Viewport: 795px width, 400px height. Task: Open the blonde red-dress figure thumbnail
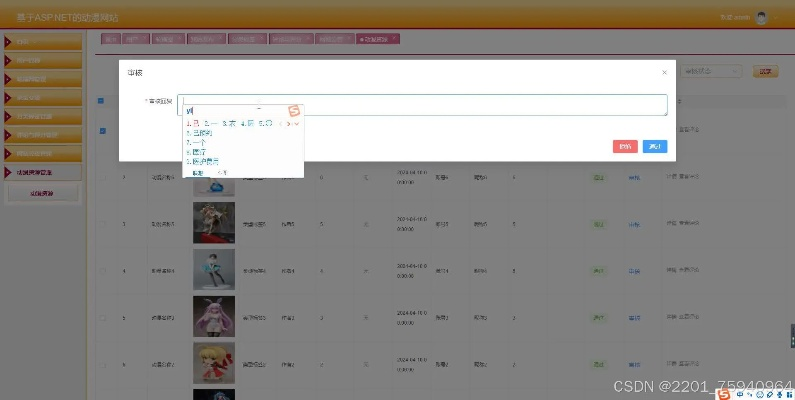click(x=214, y=364)
